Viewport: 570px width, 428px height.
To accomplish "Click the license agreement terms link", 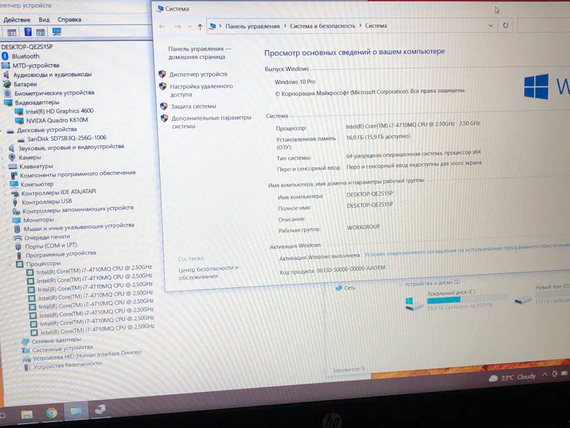I will (467, 249).
